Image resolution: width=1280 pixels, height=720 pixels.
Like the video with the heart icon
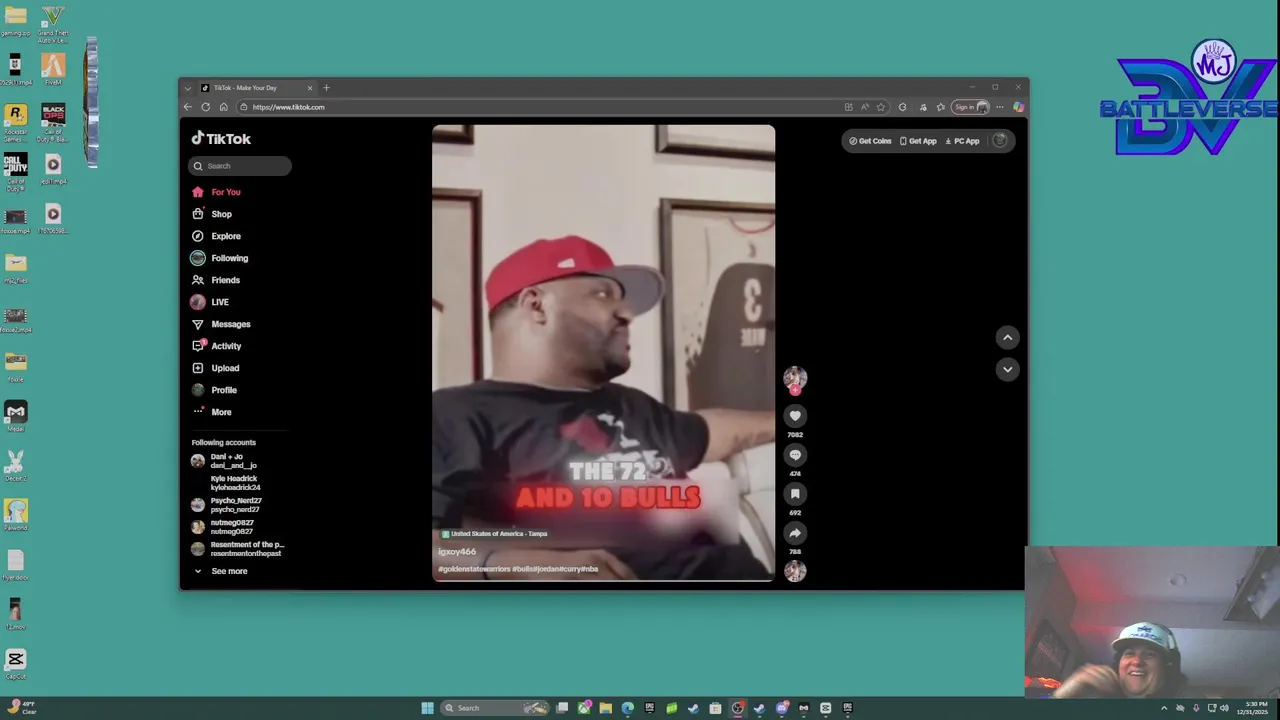pyautogui.click(x=795, y=416)
